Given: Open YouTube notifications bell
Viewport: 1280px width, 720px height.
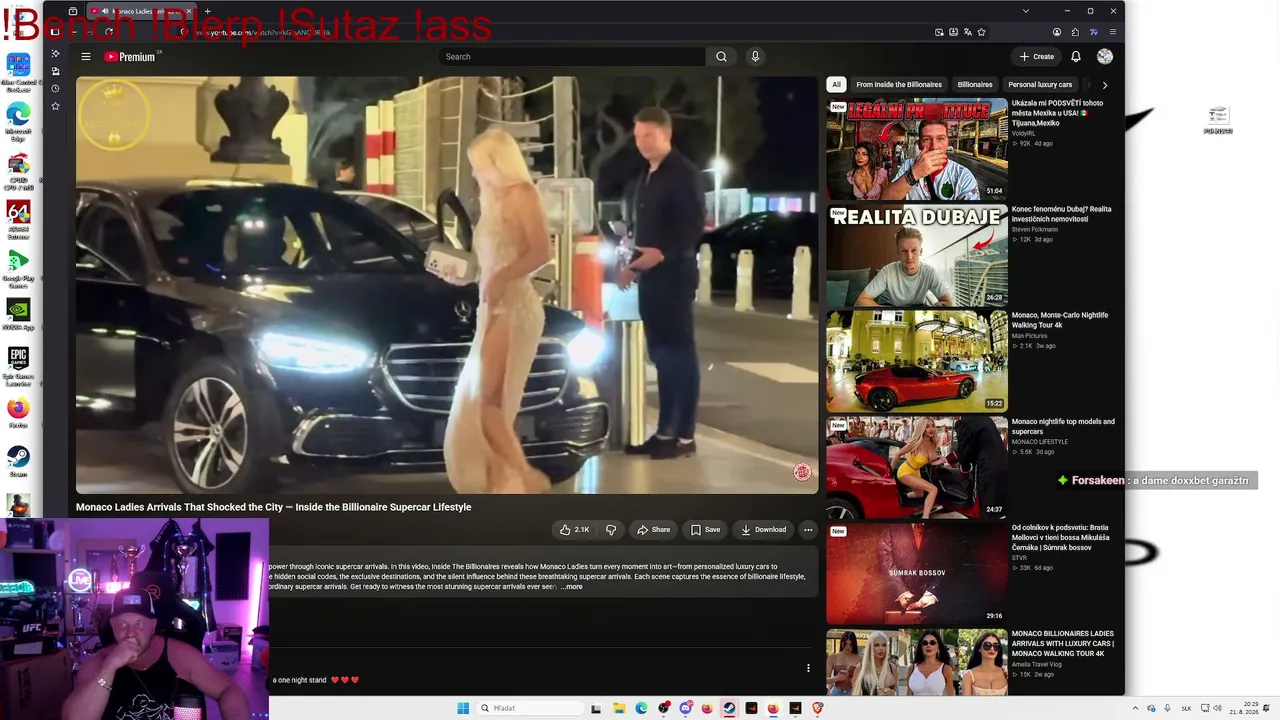Looking at the screenshot, I should tap(1076, 57).
